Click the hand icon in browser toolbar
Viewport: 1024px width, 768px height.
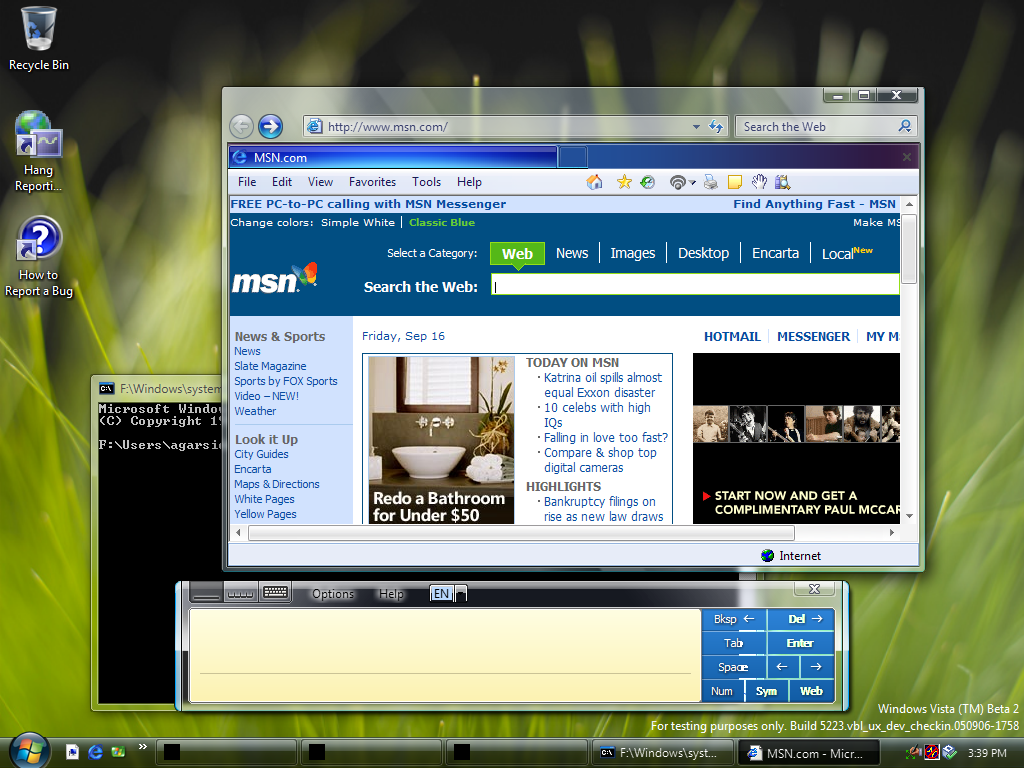coord(759,182)
